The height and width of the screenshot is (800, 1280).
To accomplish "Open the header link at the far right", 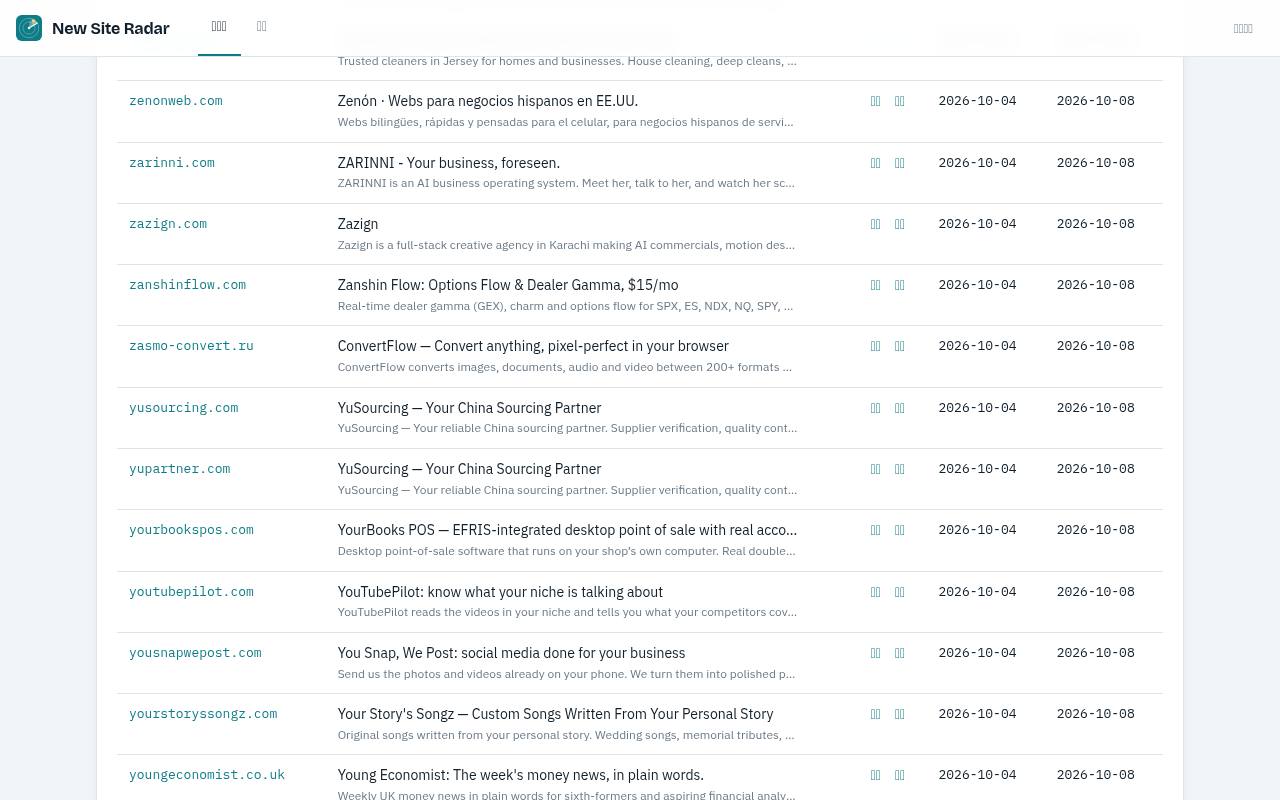I will 1243,29.
